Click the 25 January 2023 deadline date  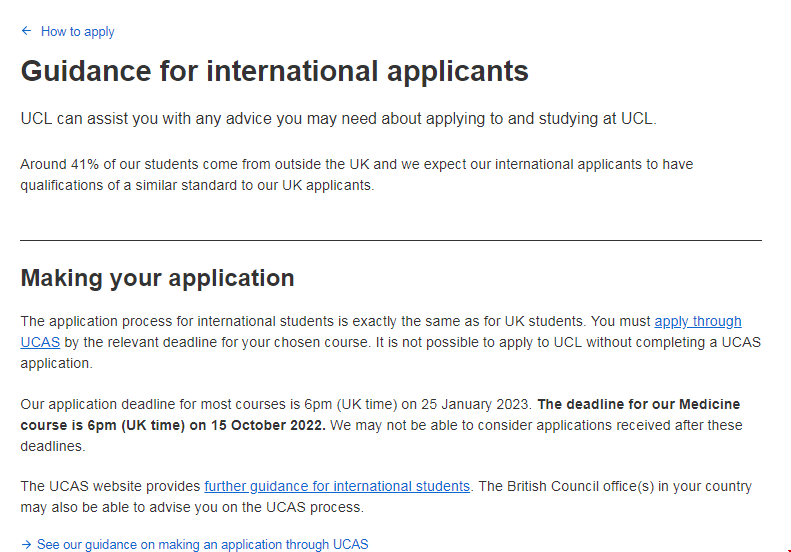click(x=473, y=405)
